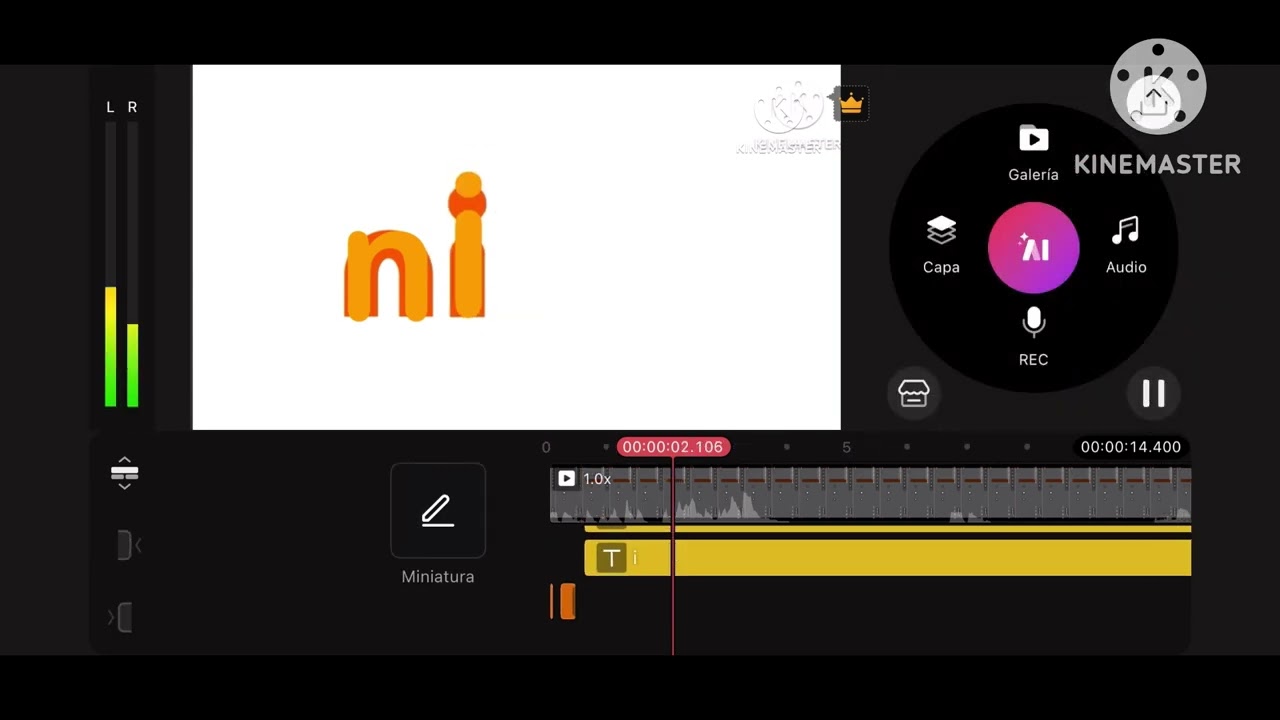Click the current time 00:00:02.106 marker
The width and height of the screenshot is (1280, 720).
point(673,447)
